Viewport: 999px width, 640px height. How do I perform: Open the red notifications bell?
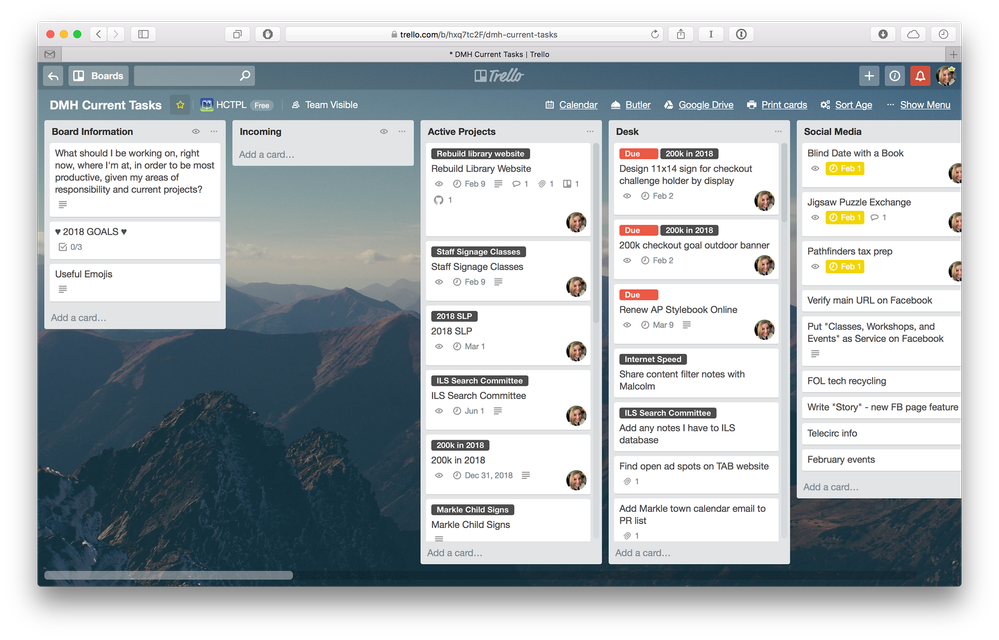click(x=921, y=76)
